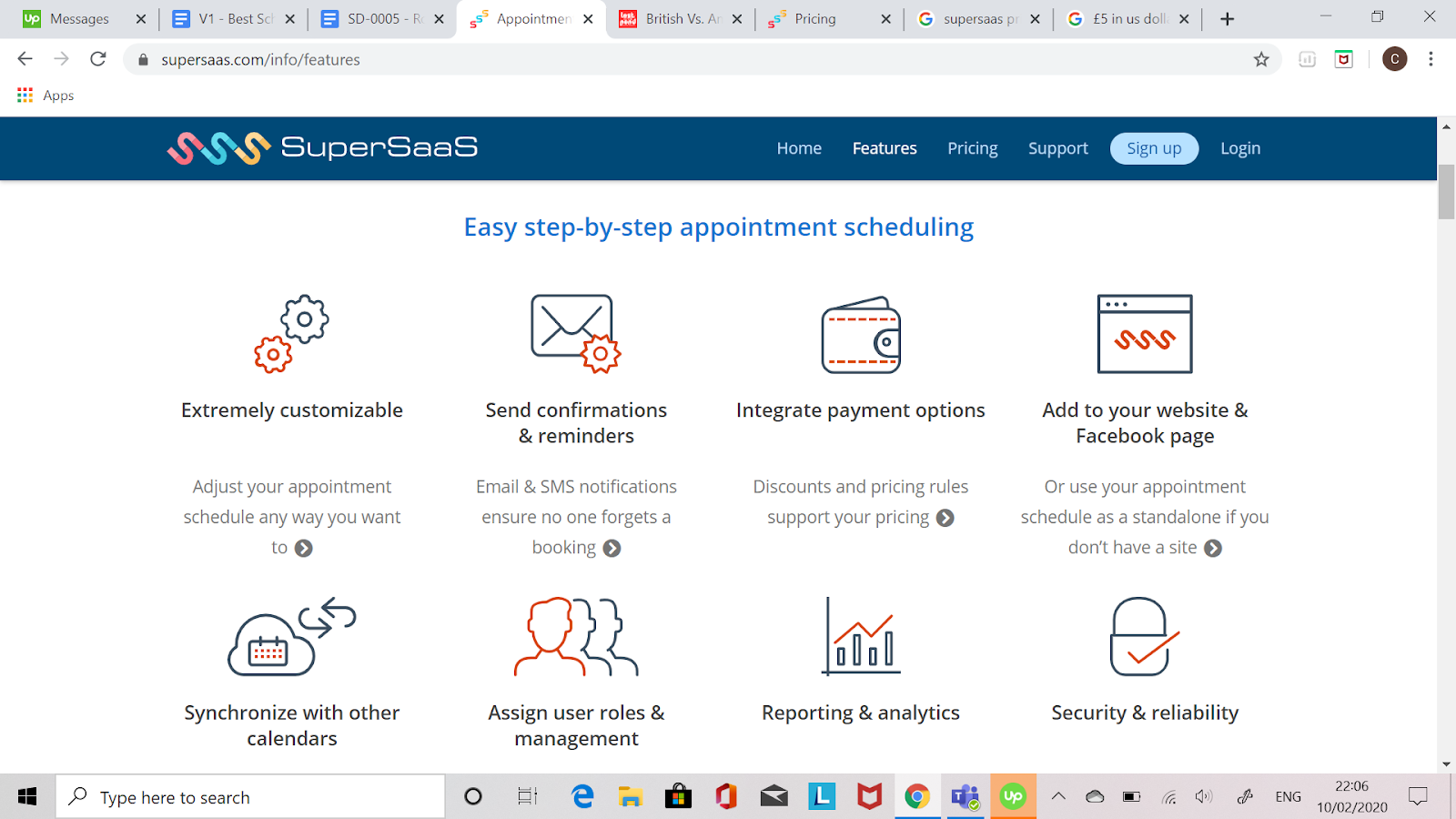Click 'Extremely customizable' heading

[x=291, y=410]
